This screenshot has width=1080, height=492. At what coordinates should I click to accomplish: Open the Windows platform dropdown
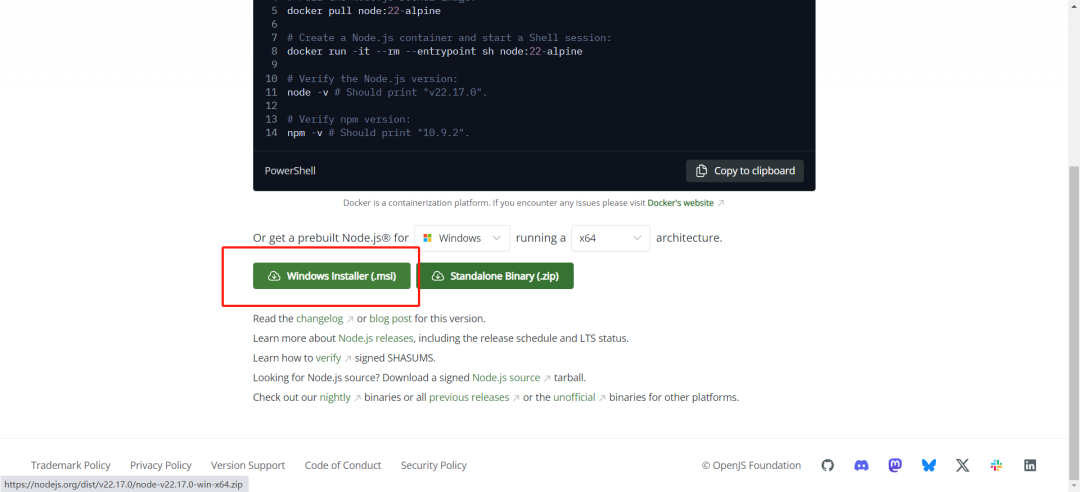pyautogui.click(x=462, y=238)
